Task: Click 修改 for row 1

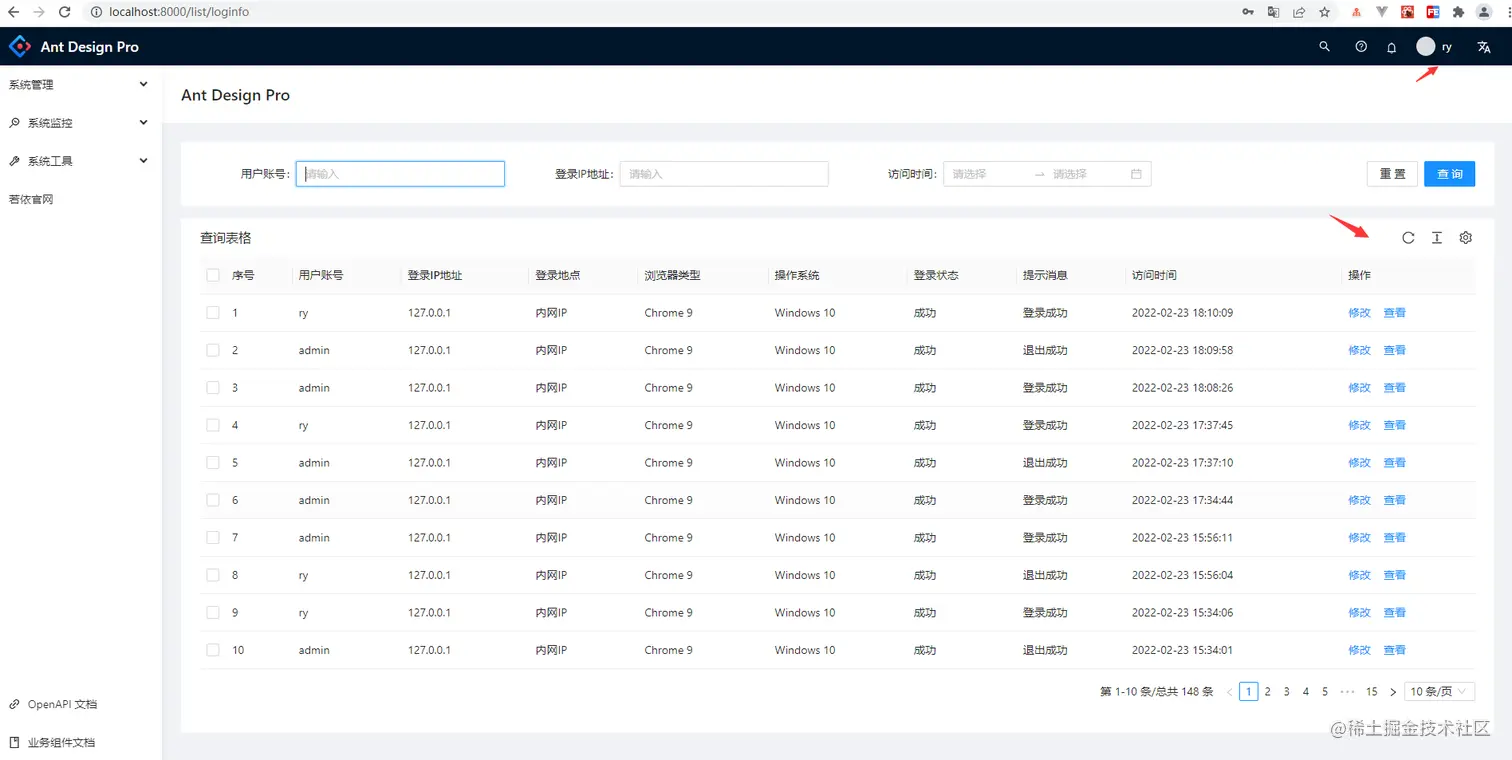Action: (x=1360, y=313)
